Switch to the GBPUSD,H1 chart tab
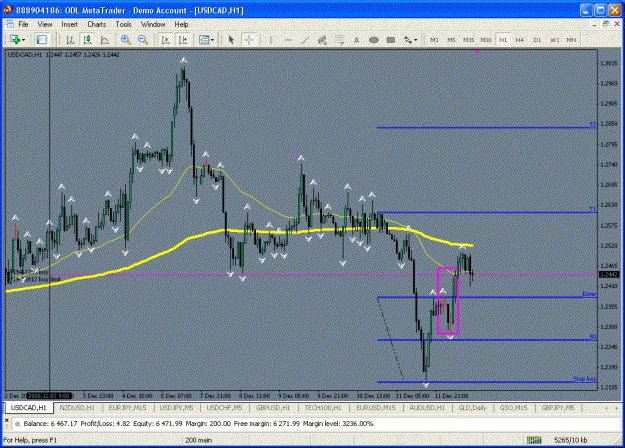The height and width of the screenshot is (448, 625). pos(273,408)
